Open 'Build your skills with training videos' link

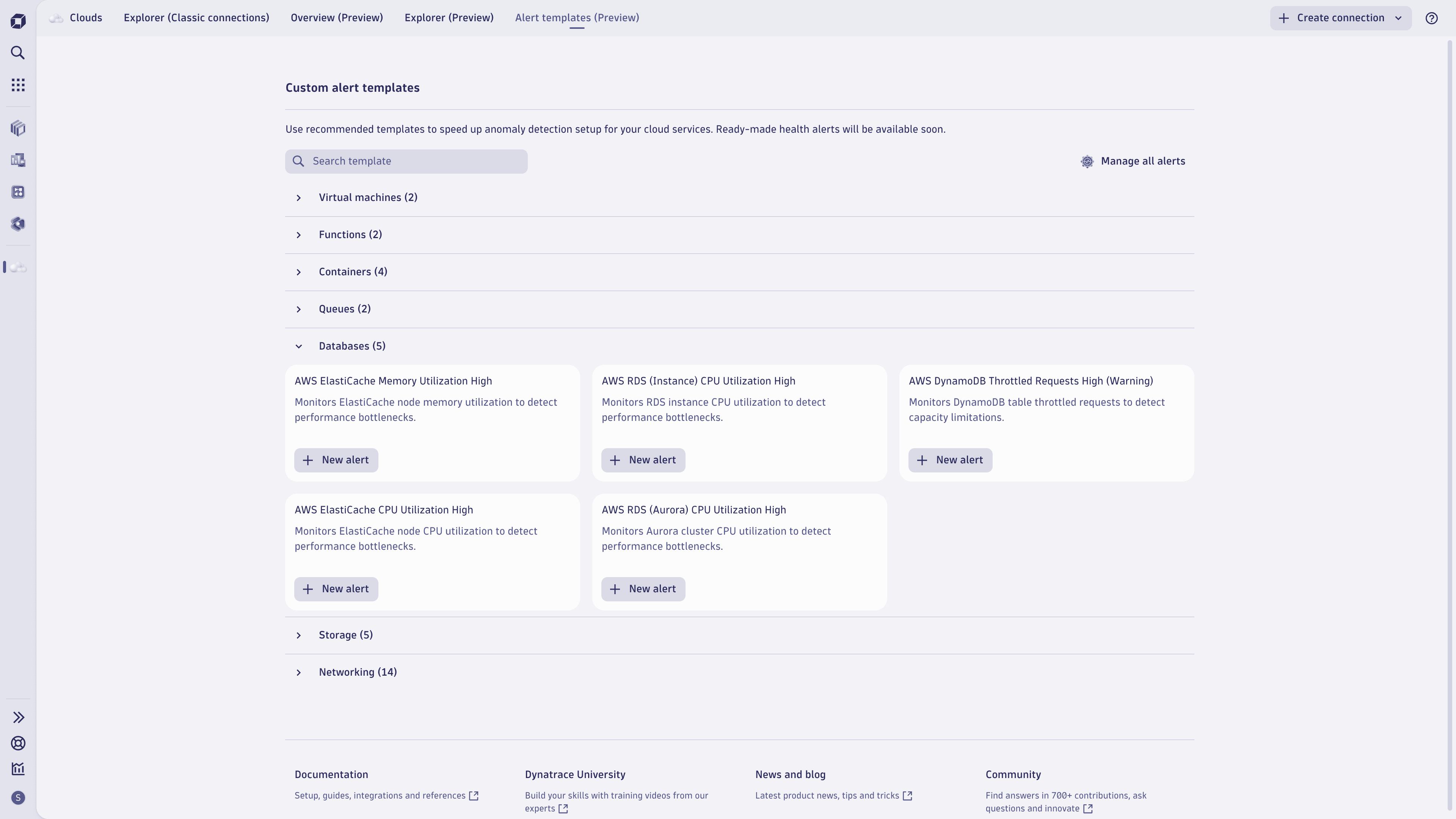click(x=616, y=802)
